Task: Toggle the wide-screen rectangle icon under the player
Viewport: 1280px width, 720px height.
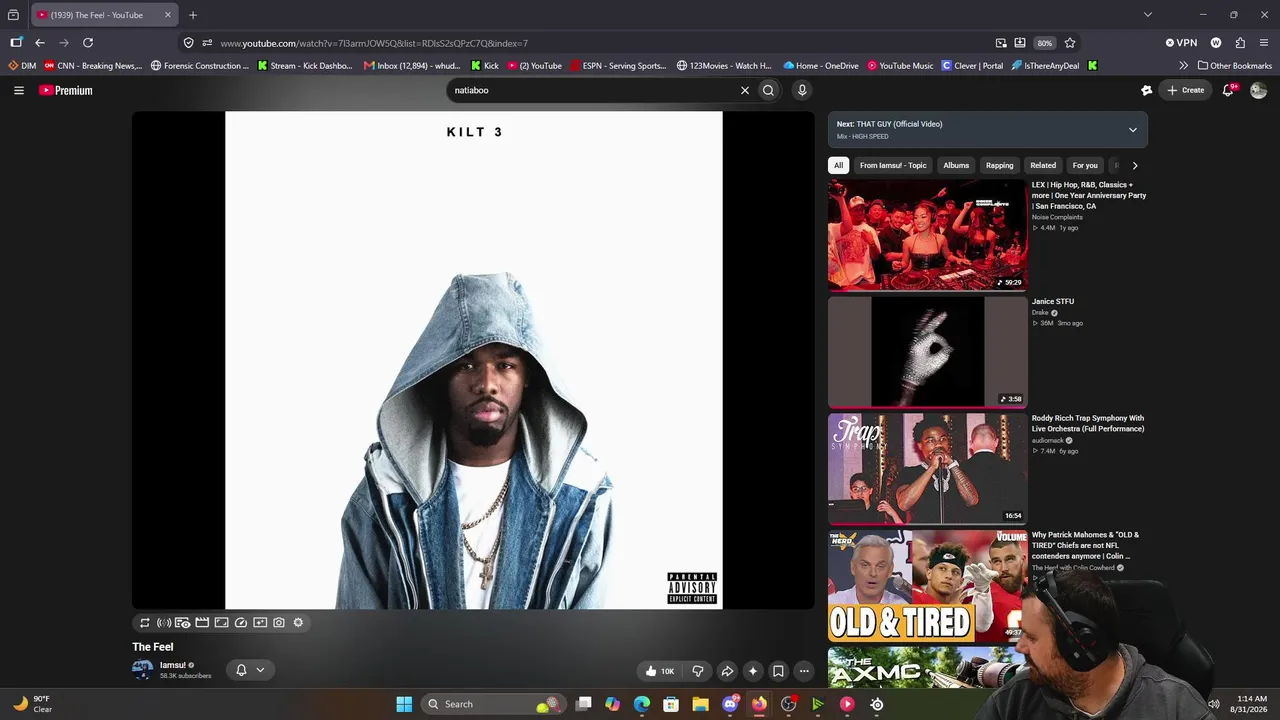Action: pyautogui.click(x=222, y=623)
